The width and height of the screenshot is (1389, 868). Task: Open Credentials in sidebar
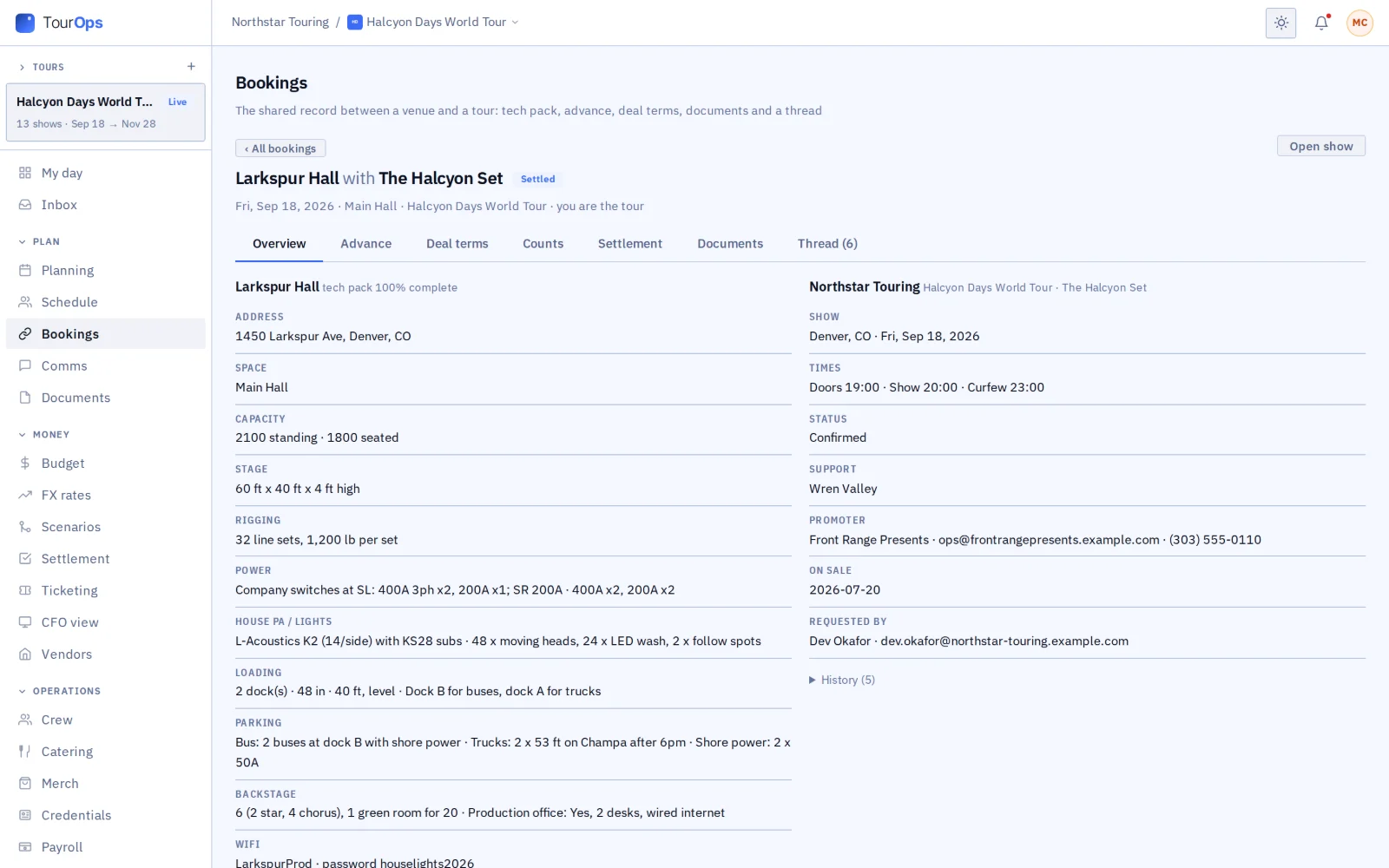pyautogui.click(x=106, y=816)
